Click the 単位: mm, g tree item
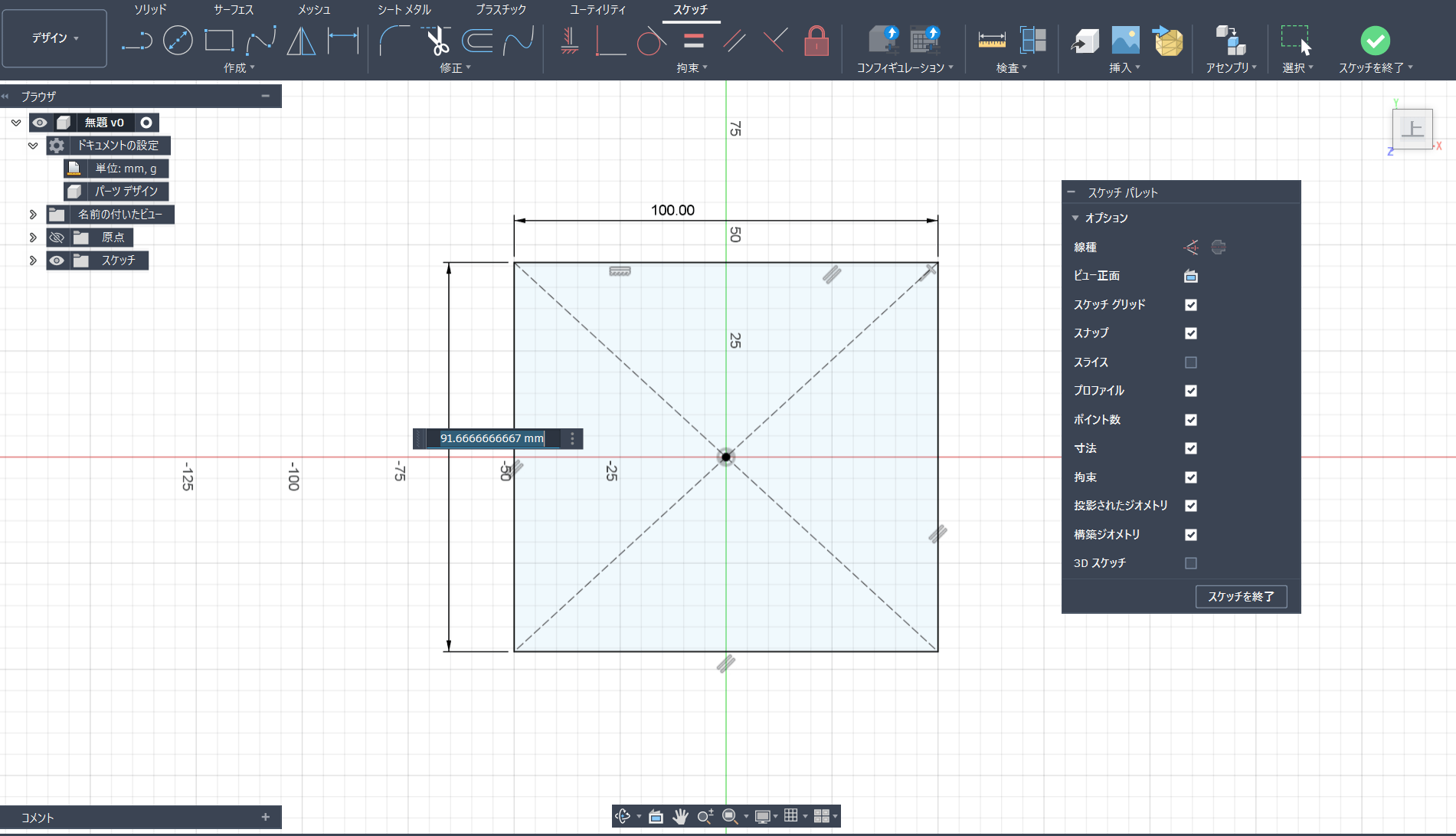Image resolution: width=1456 pixels, height=836 pixels. (116, 169)
